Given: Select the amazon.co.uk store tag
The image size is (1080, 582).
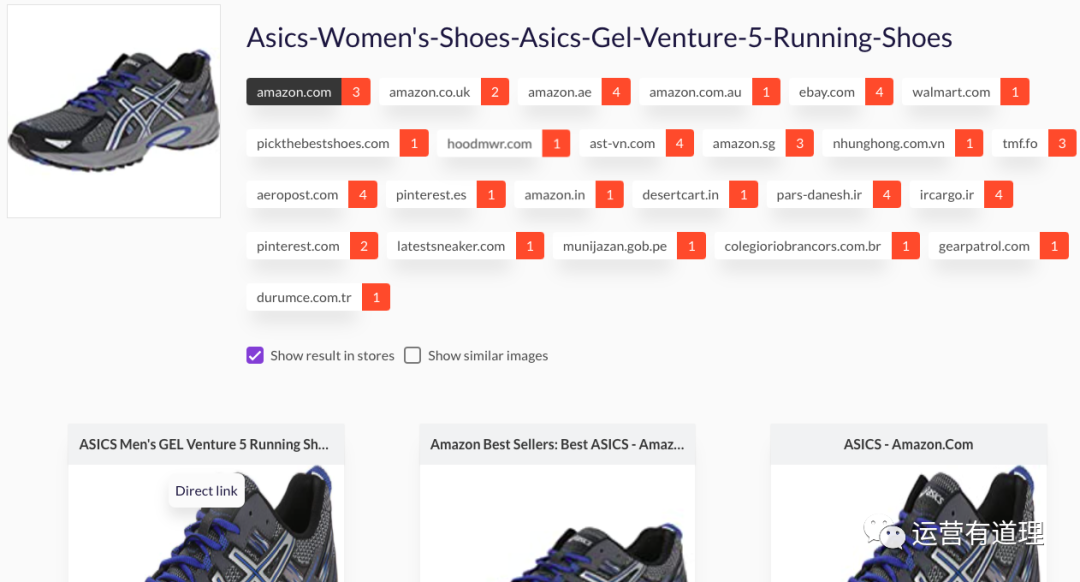Looking at the screenshot, I should point(429,92).
